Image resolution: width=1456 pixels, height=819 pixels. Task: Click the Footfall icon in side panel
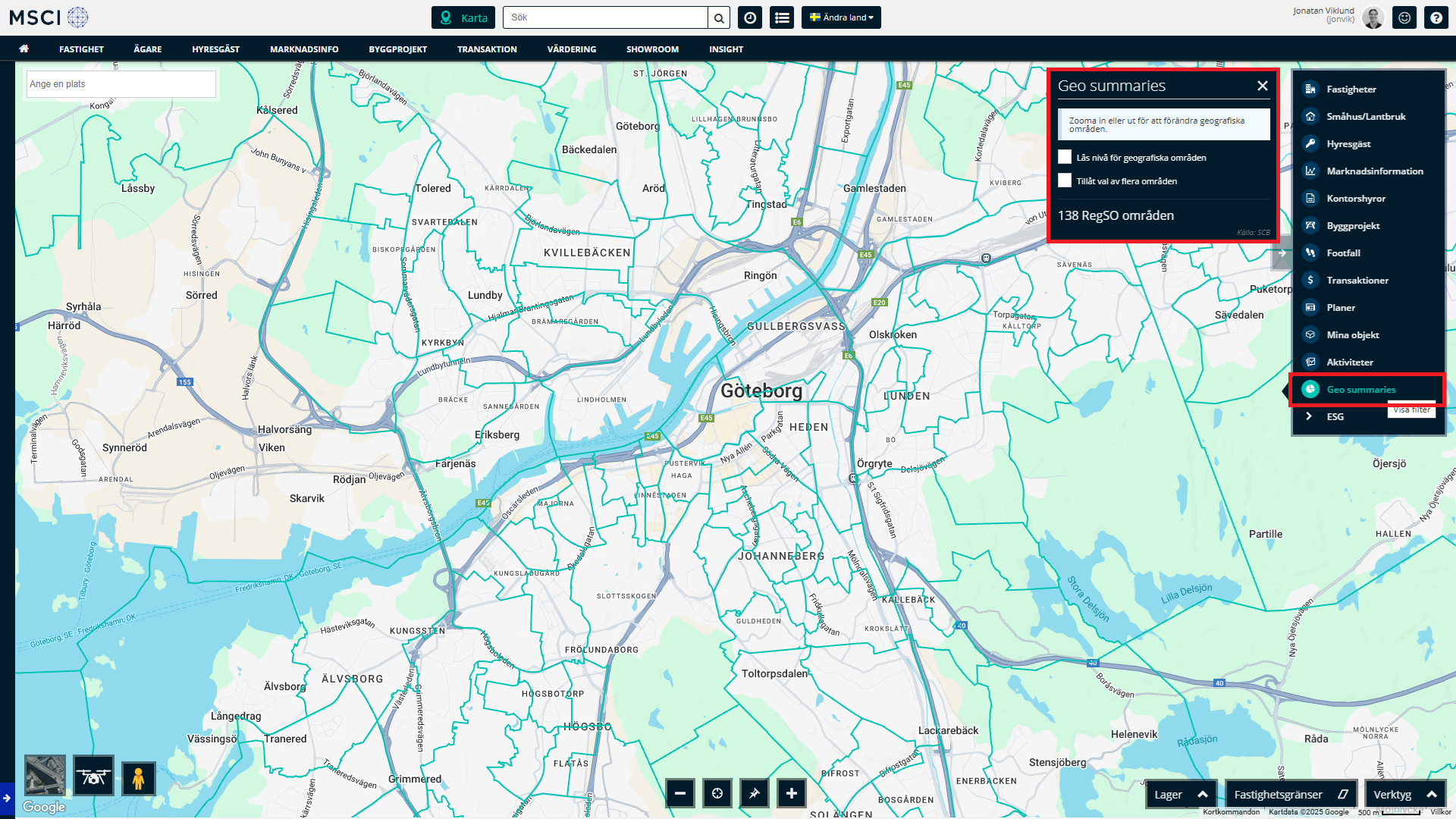pos(1310,253)
